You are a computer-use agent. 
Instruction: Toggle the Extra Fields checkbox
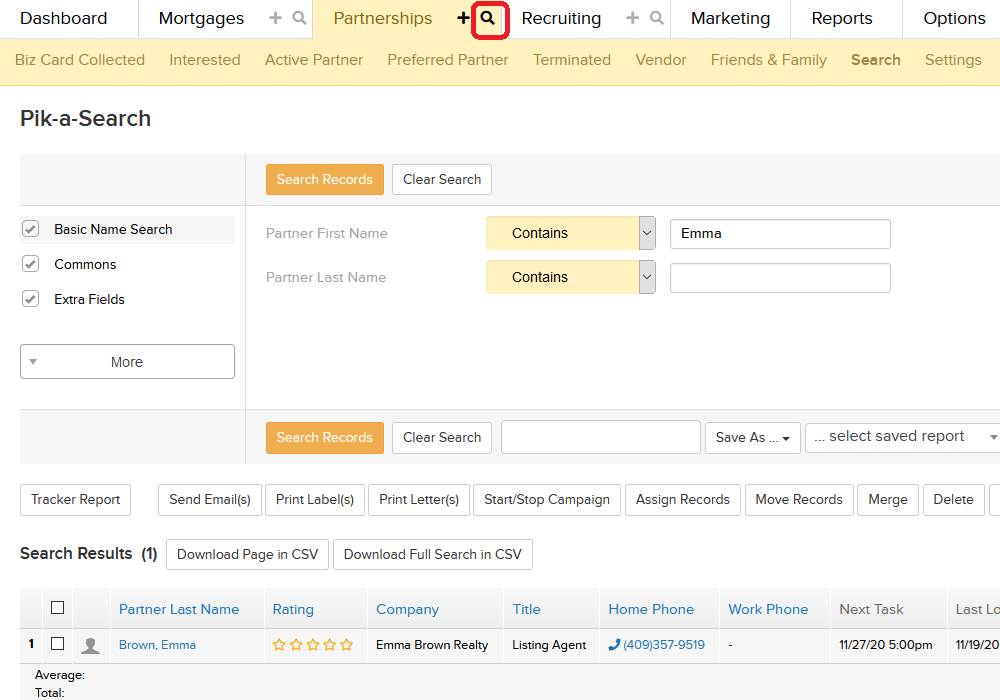coord(31,299)
